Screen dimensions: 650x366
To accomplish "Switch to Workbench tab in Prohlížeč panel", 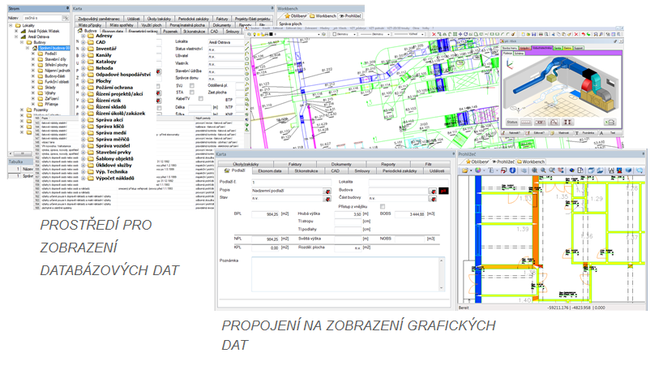I will pyautogui.click(x=531, y=162).
